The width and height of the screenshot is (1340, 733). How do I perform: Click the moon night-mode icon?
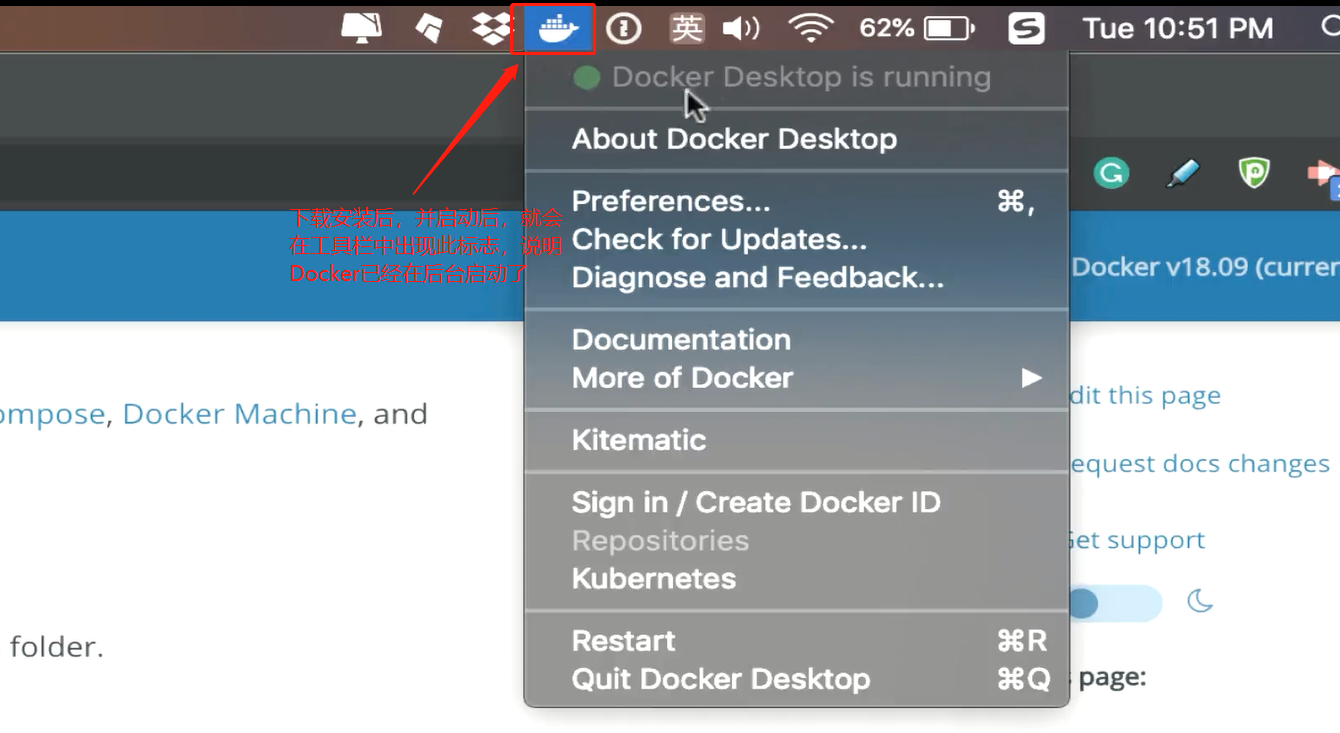pyautogui.click(x=1200, y=601)
